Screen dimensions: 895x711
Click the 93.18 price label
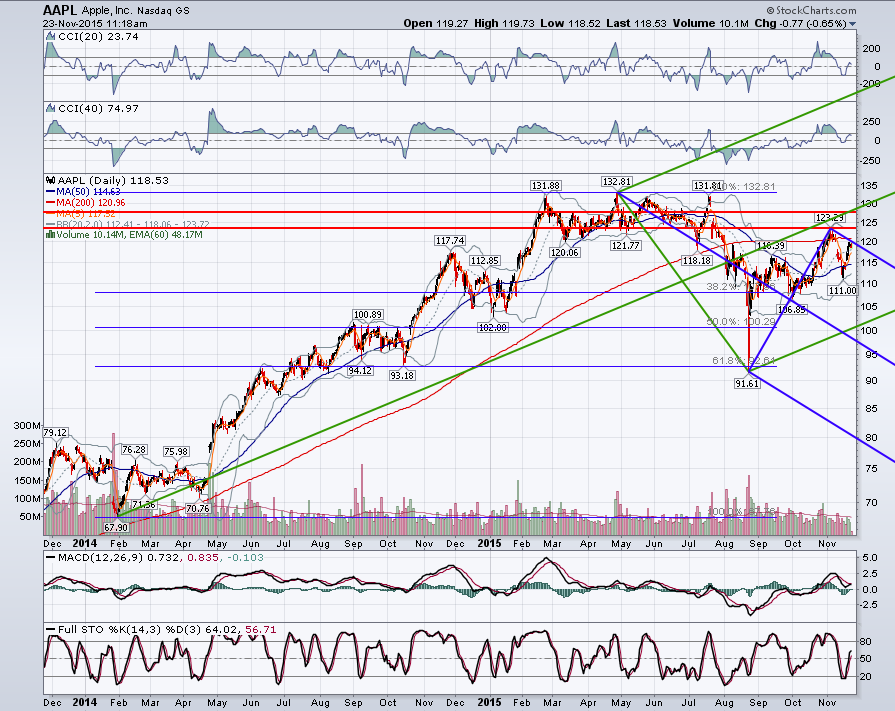[402, 375]
